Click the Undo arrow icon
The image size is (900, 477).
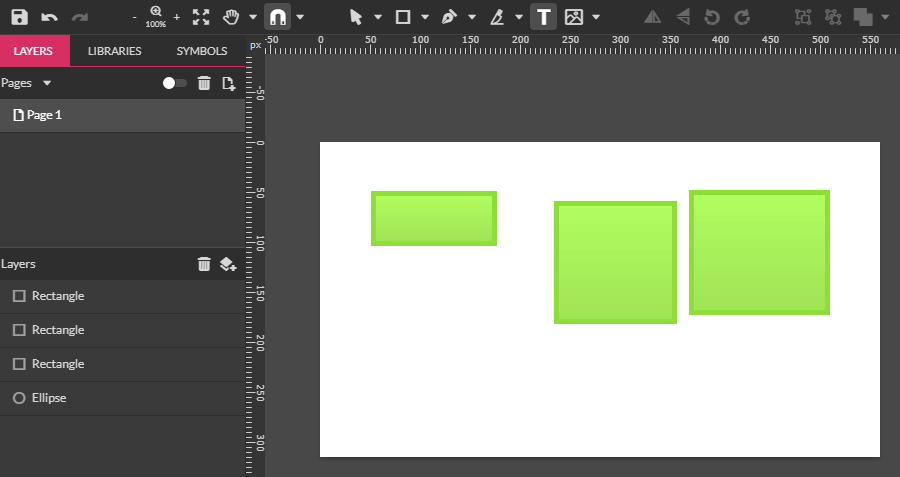pos(49,17)
